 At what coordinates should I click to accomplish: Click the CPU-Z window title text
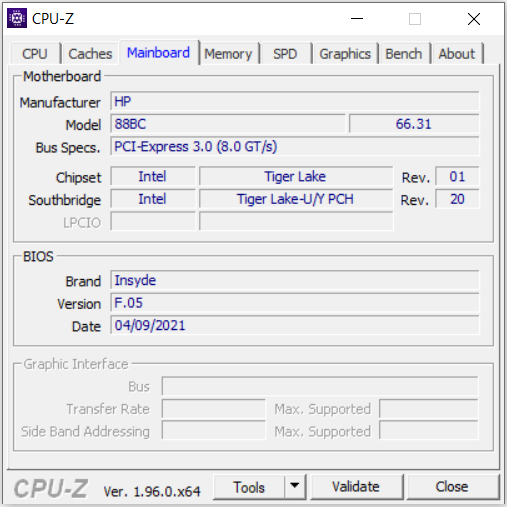point(53,19)
